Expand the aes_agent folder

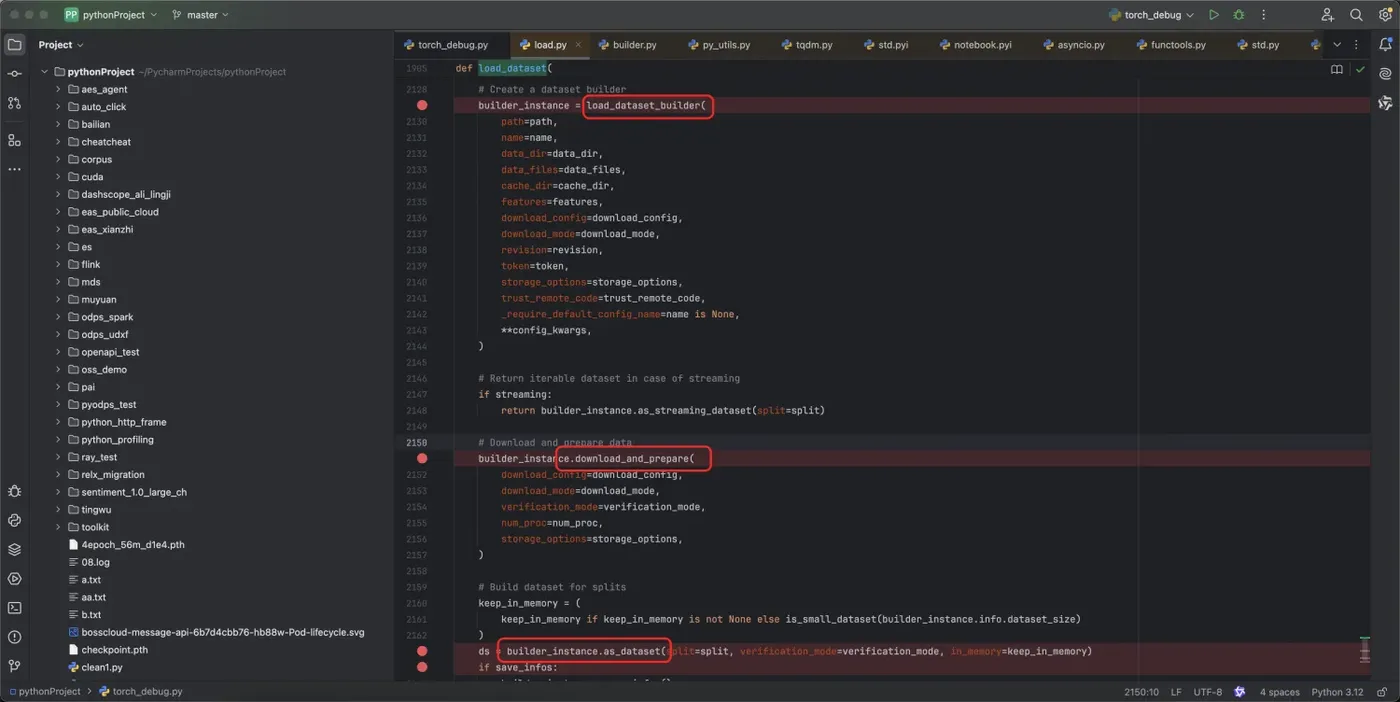(x=58, y=89)
